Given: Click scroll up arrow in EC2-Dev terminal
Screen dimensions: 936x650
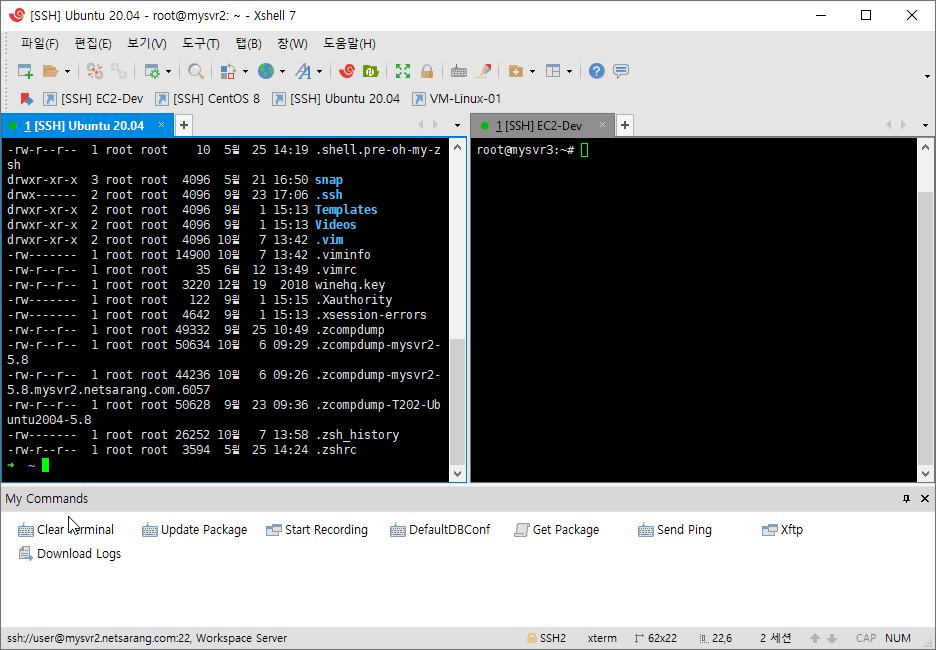Looking at the screenshot, I should (926, 147).
